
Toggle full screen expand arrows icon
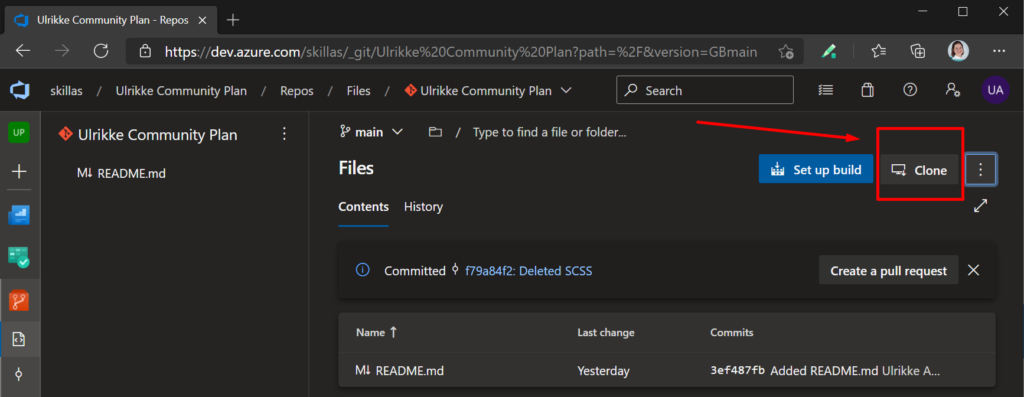tap(980, 206)
